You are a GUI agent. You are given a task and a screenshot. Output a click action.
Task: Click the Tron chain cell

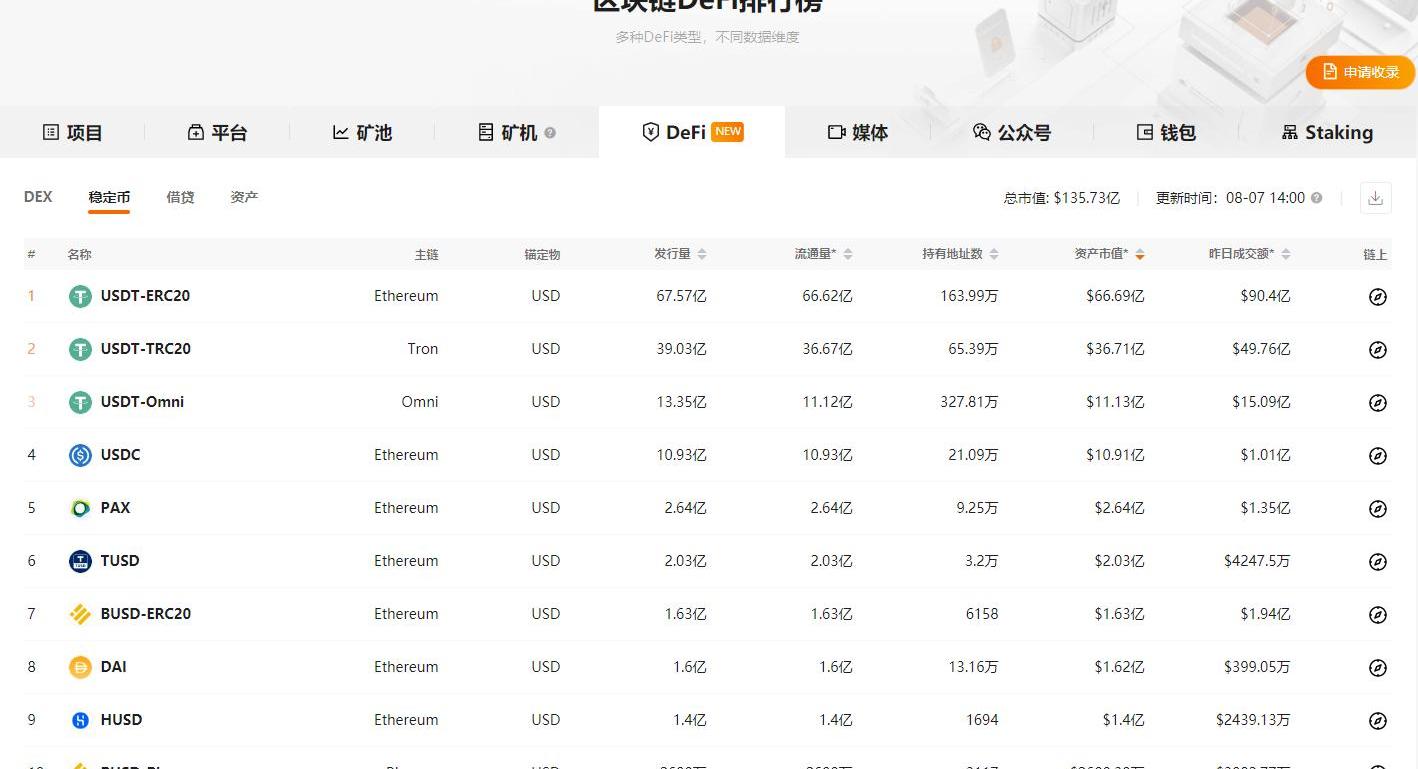click(x=422, y=349)
